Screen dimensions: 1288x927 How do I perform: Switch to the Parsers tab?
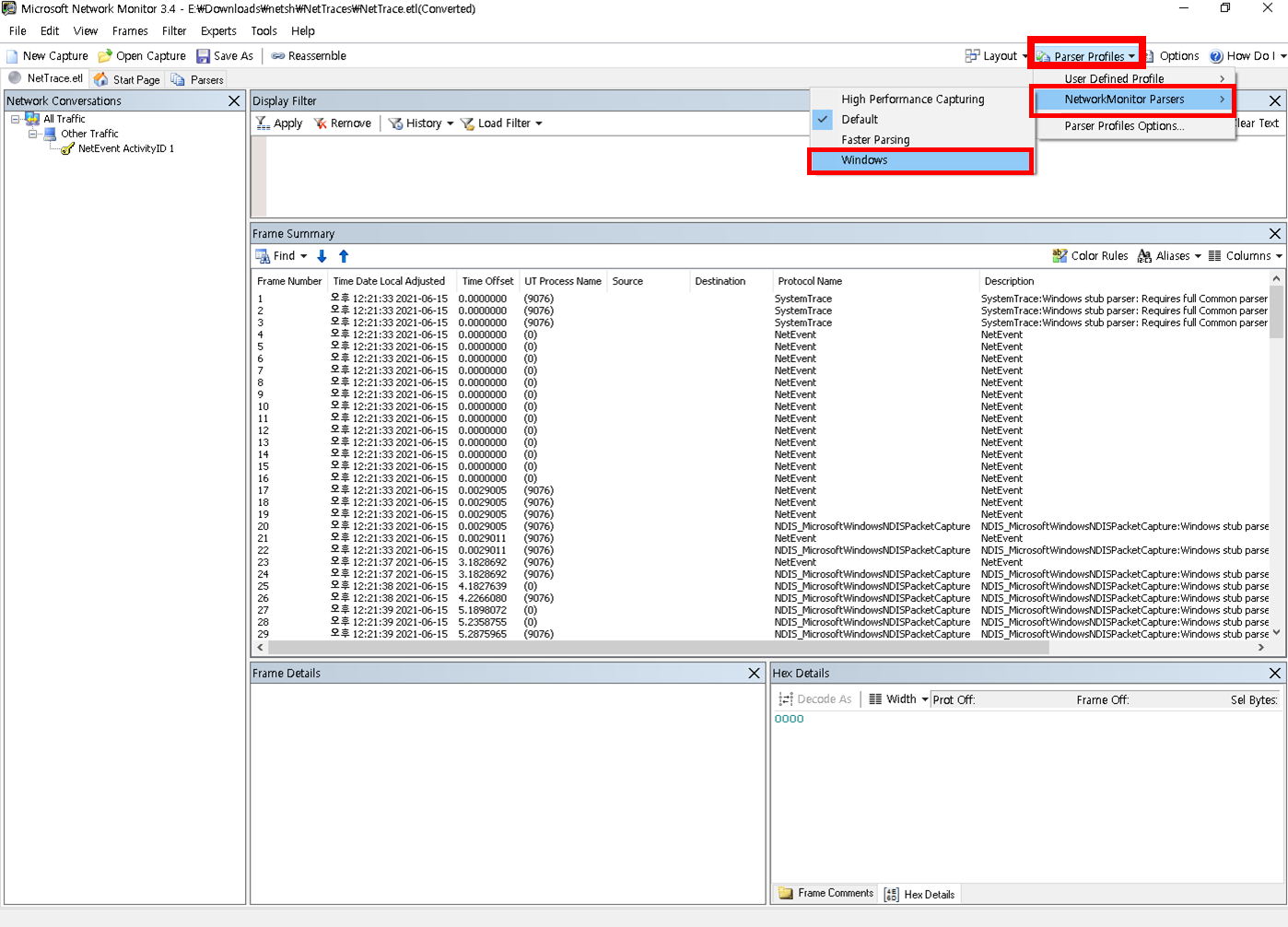point(197,80)
